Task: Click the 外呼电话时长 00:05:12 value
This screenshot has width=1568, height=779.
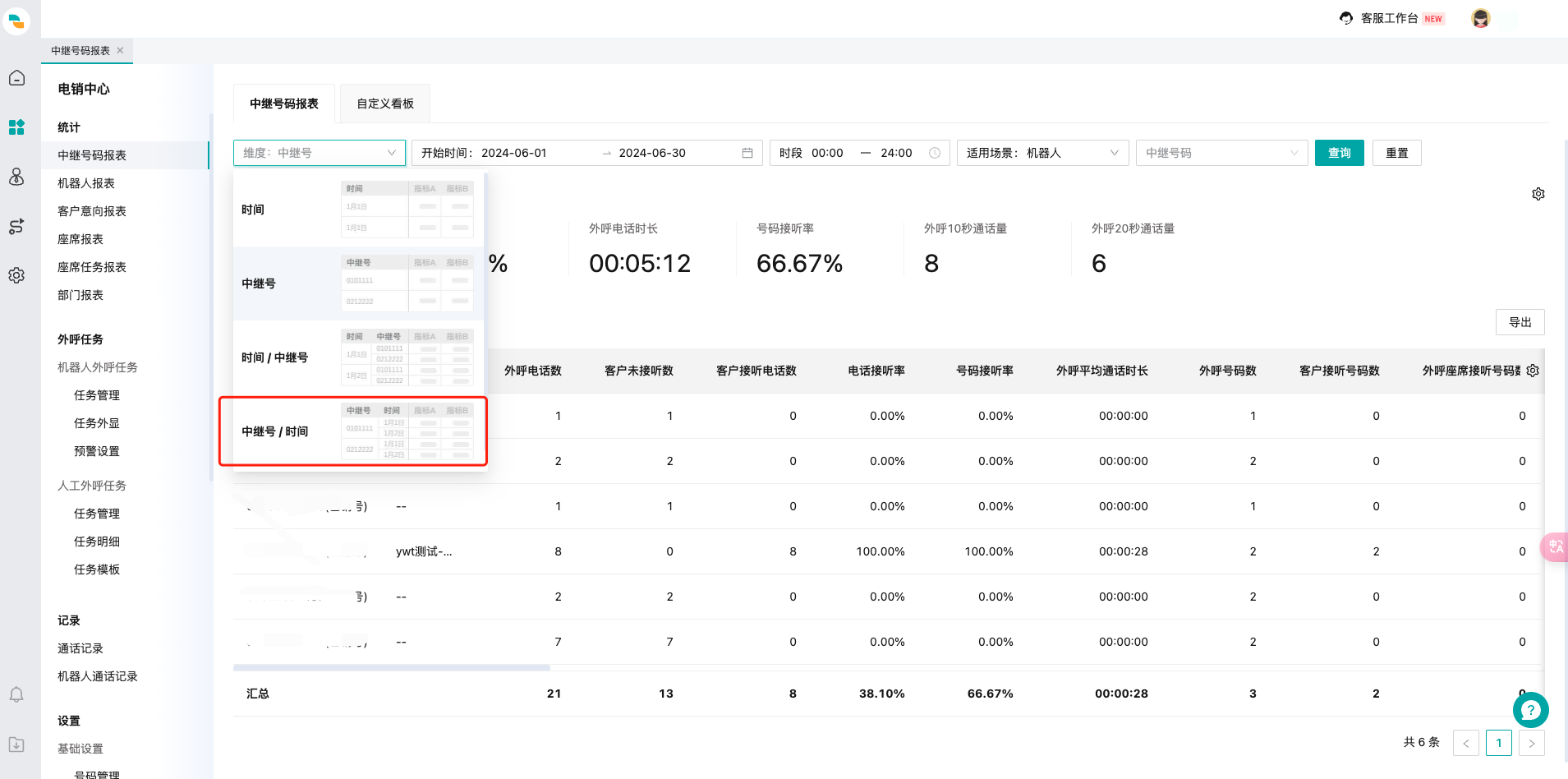Action: [640, 263]
